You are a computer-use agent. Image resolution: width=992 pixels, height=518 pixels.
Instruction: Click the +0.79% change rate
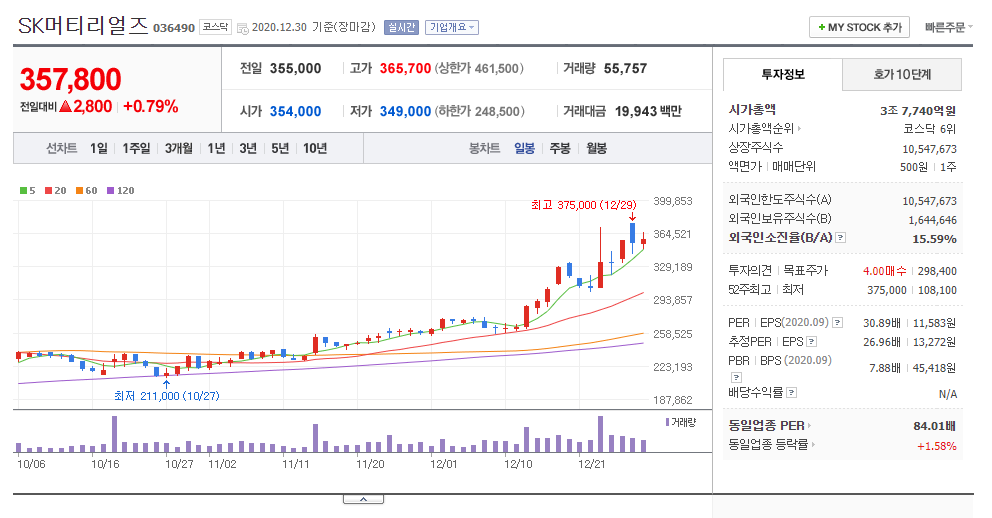point(151,106)
